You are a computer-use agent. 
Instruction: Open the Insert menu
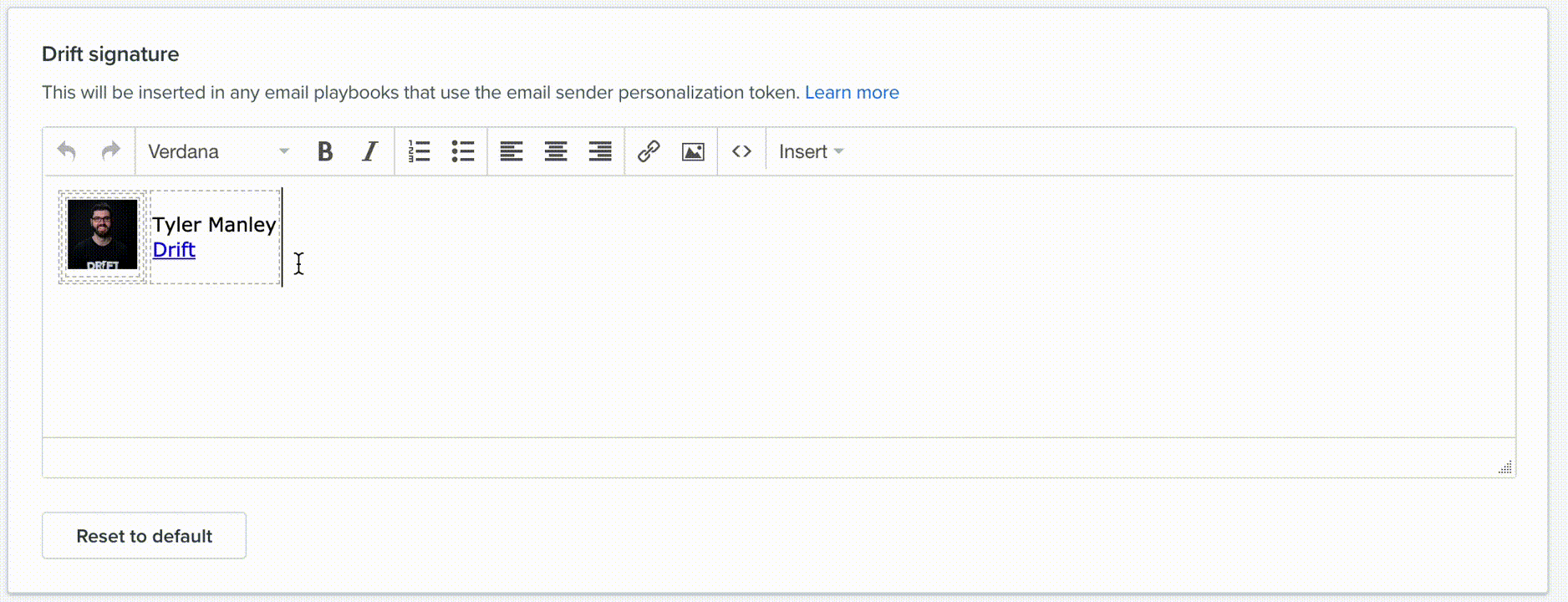(811, 151)
